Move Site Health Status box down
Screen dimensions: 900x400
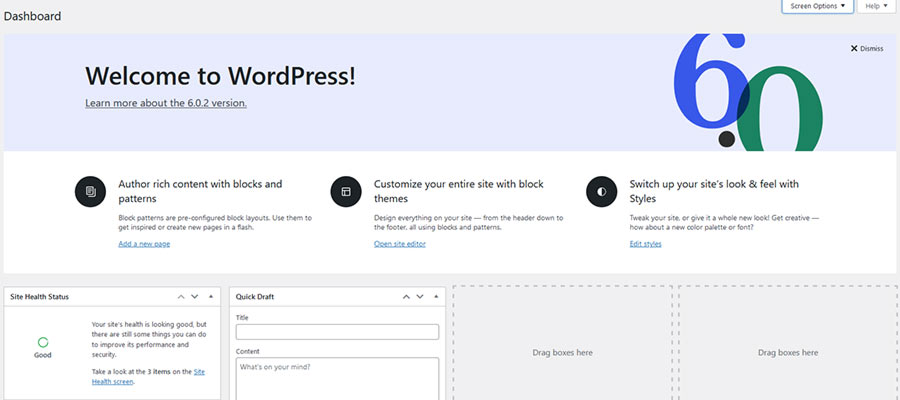[195, 297]
